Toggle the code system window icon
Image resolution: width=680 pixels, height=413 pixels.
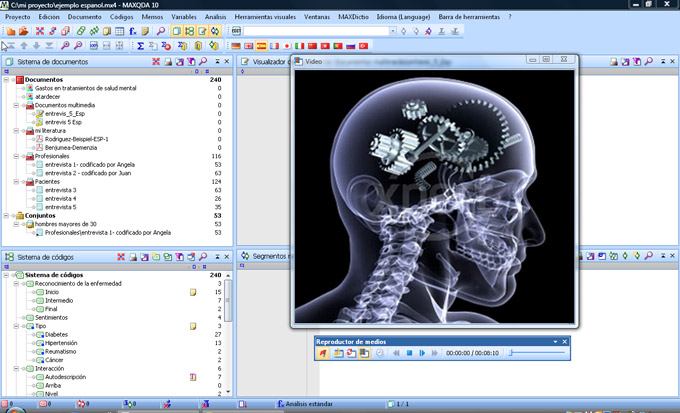pos(189,31)
